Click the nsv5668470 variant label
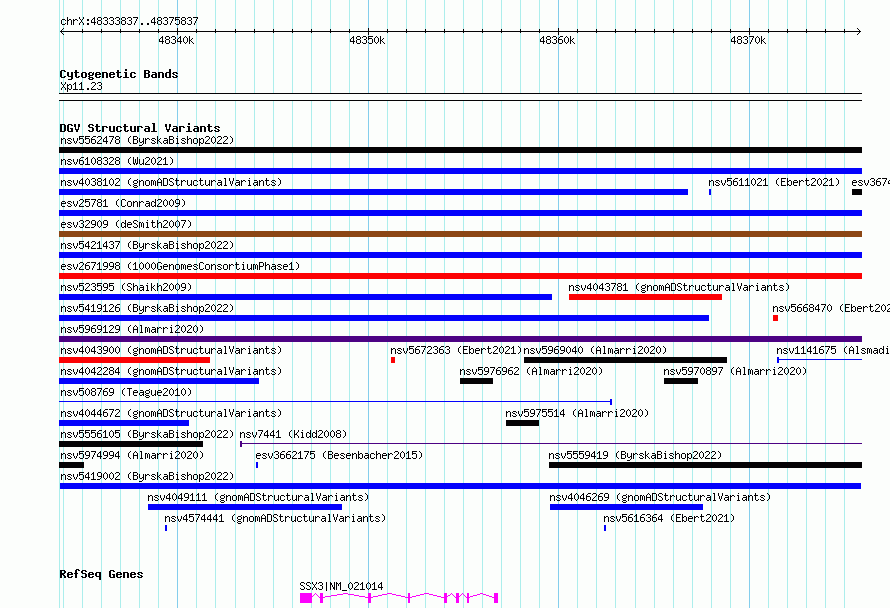 [x=831, y=308]
